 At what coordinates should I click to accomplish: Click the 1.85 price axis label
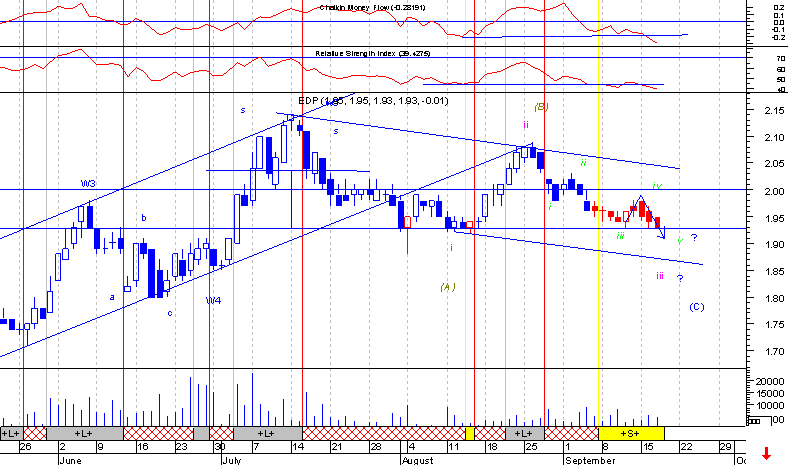[774, 271]
